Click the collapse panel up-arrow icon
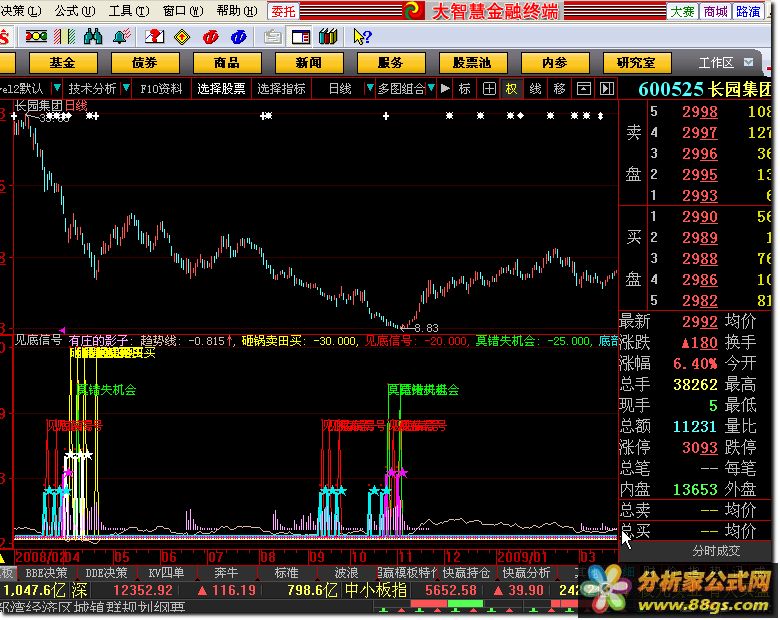 [x=584, y=89]
